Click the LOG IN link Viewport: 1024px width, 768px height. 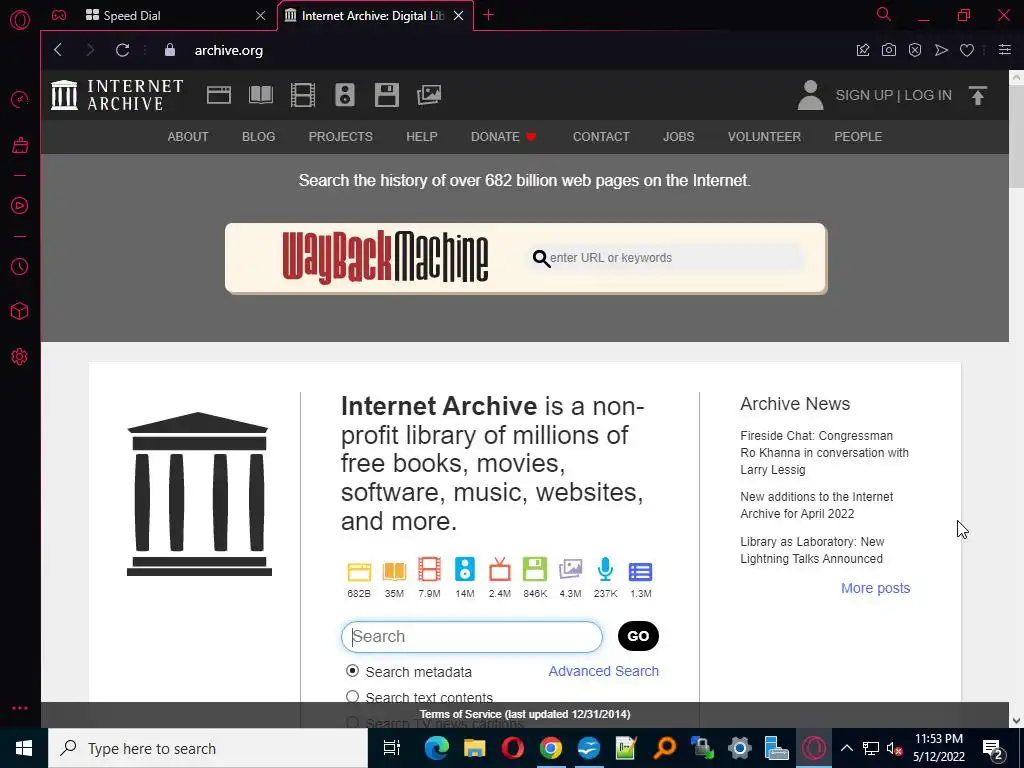click(x=928, y=95)
